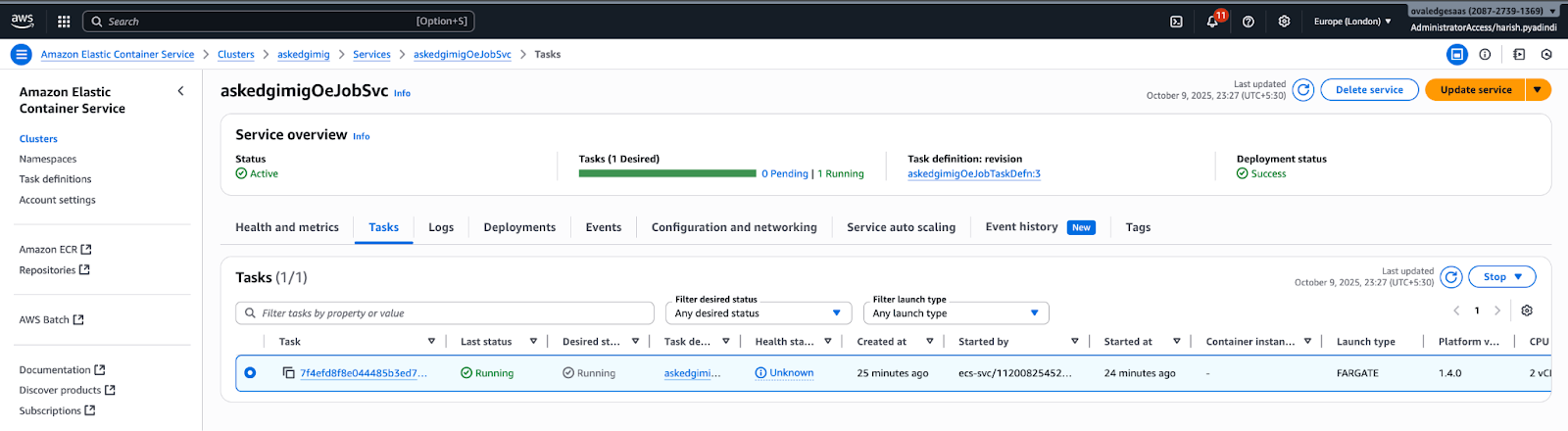Screen dimensions: 1568x431
Task: Open the Filter launch type dropdown
Action: click(x=955, y=313)
